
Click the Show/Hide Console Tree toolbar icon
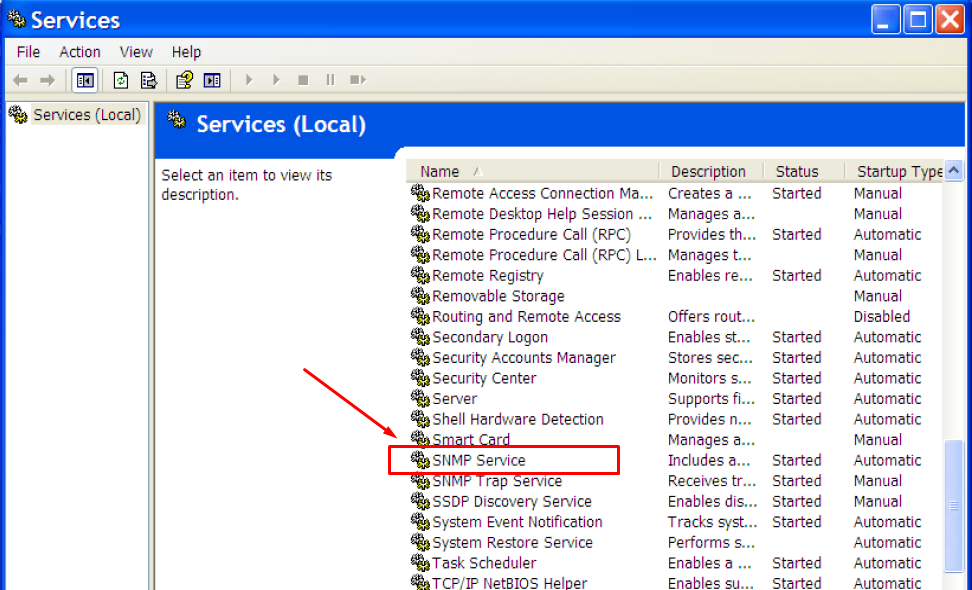pyautogui.click(x=85, y=80)
